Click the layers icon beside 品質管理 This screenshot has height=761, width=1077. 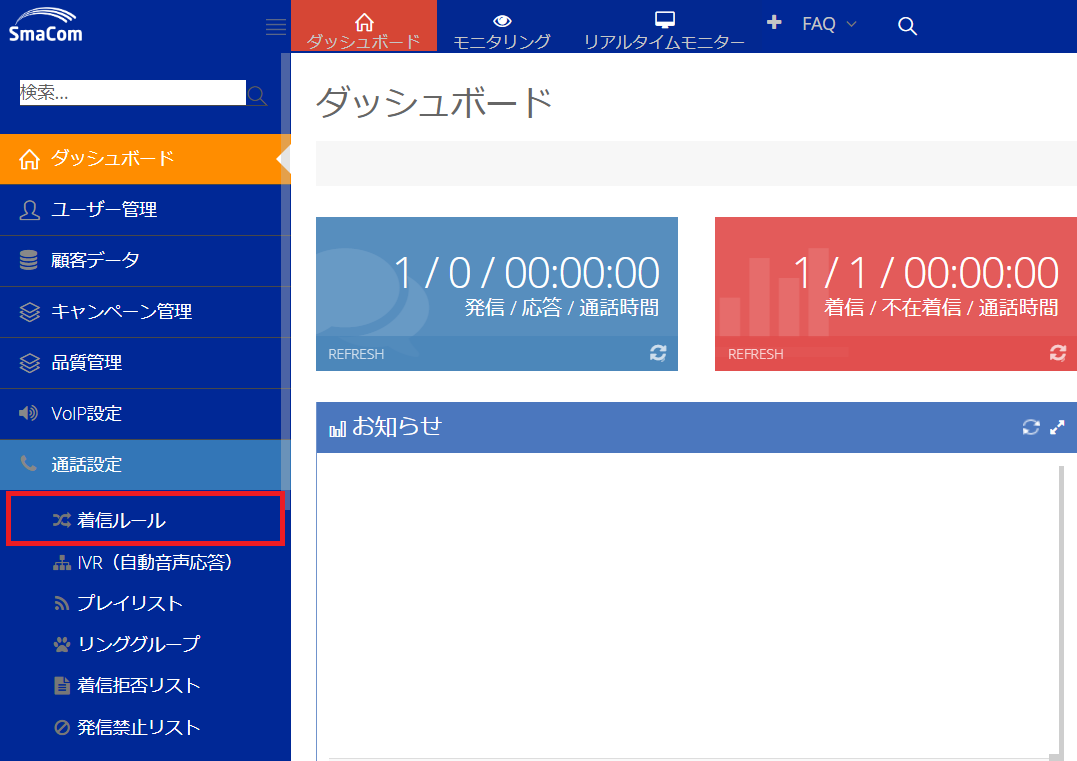[x=30, y=363]
